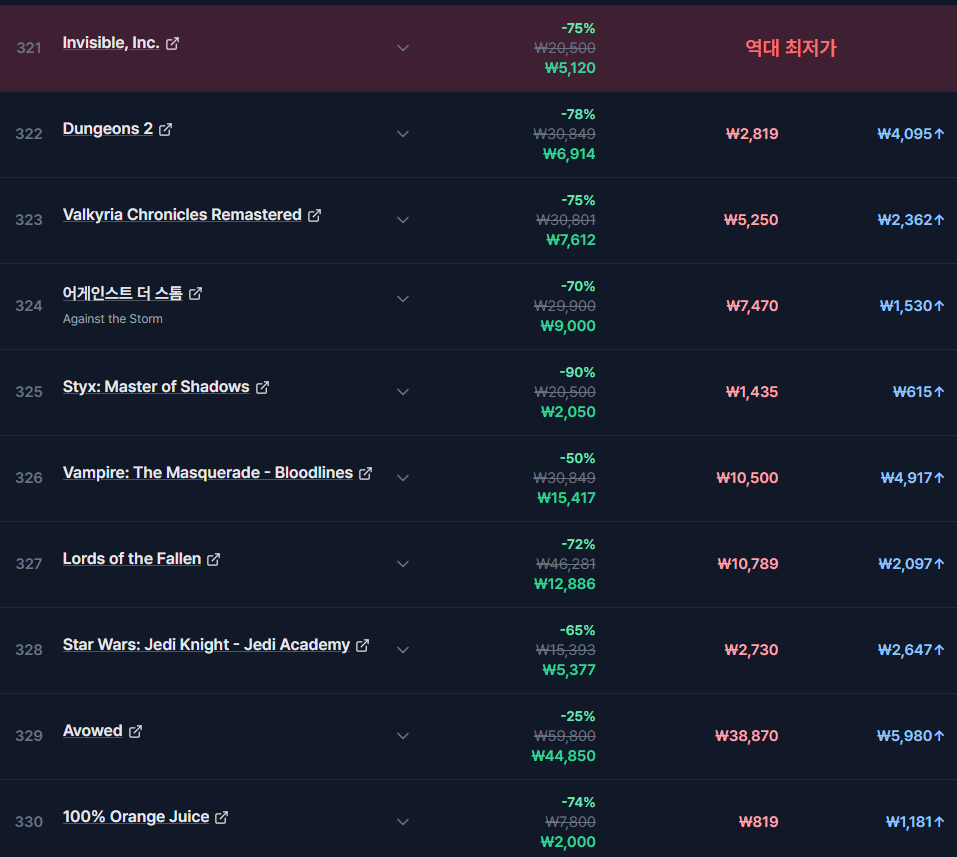Click the ₩1,181 price difference value

(915, 822)
